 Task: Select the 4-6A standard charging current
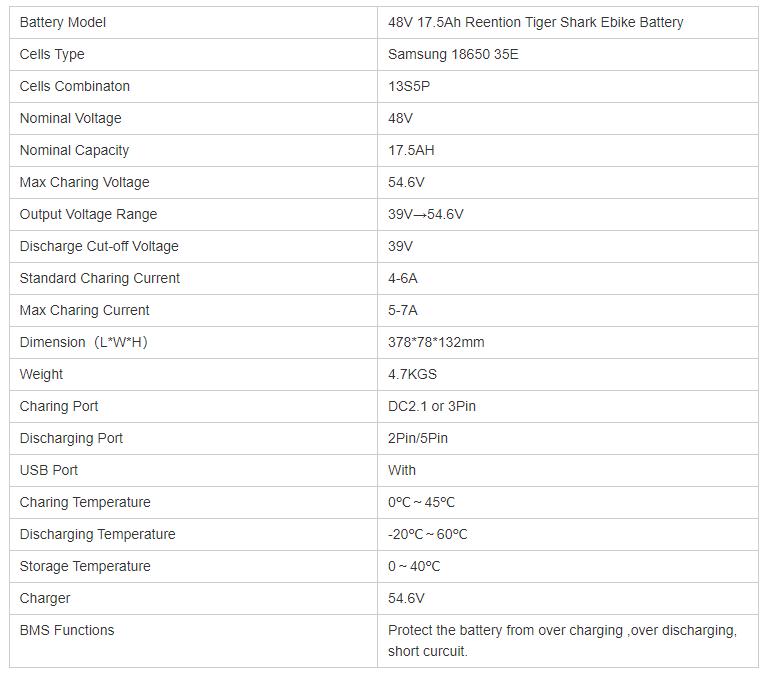tap(403, 278)
